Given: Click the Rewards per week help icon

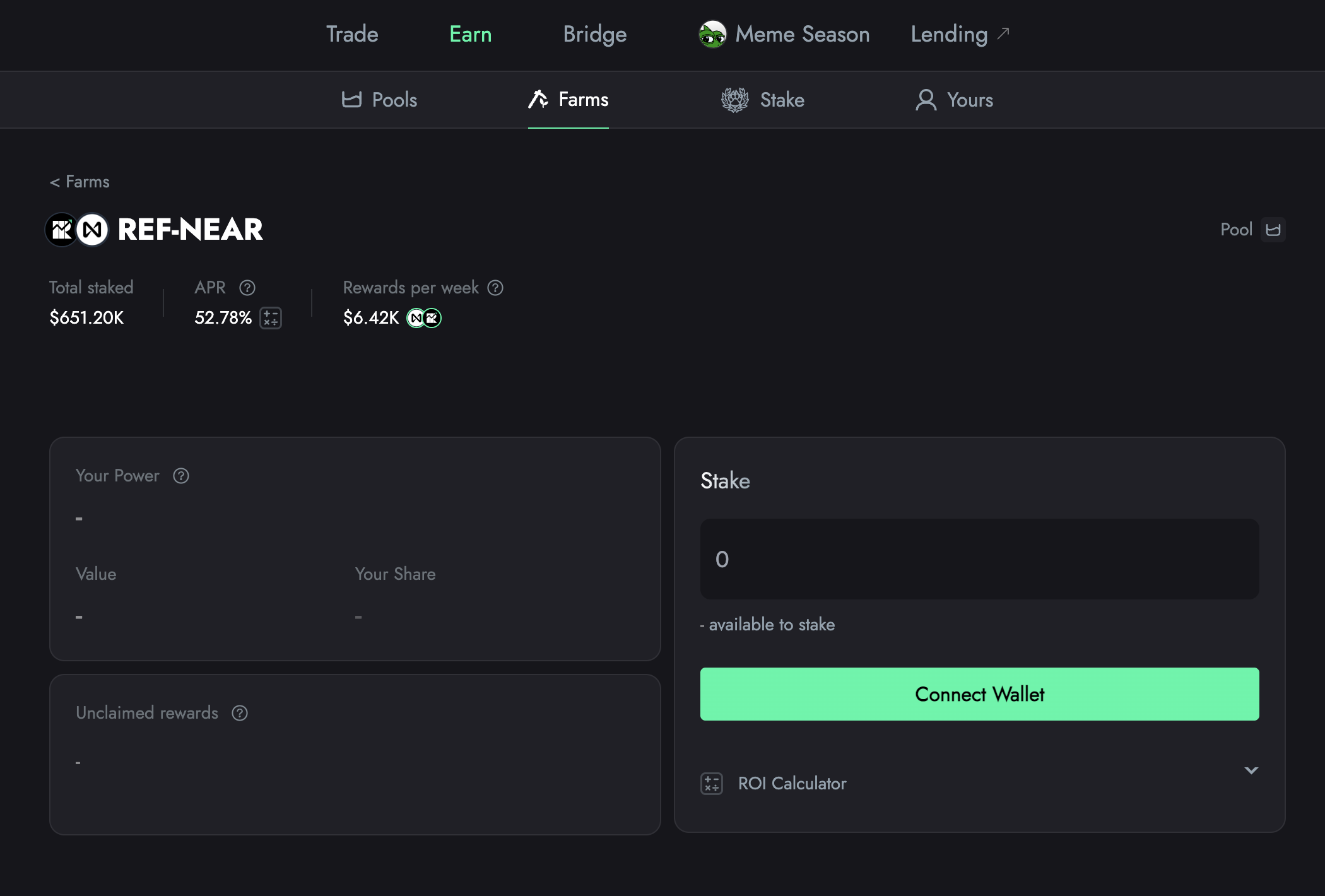Looking at the screenshot, I should [x=495, y=288].
